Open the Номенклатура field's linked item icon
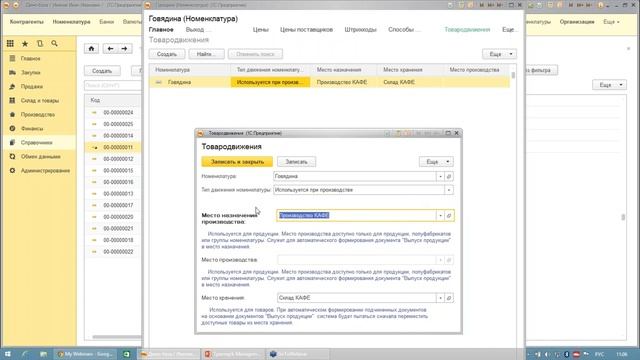 [x=449, y=176]
